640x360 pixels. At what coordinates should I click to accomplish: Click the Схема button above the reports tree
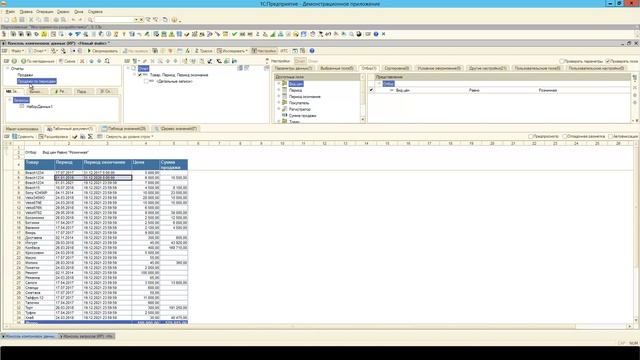(67, 61)
